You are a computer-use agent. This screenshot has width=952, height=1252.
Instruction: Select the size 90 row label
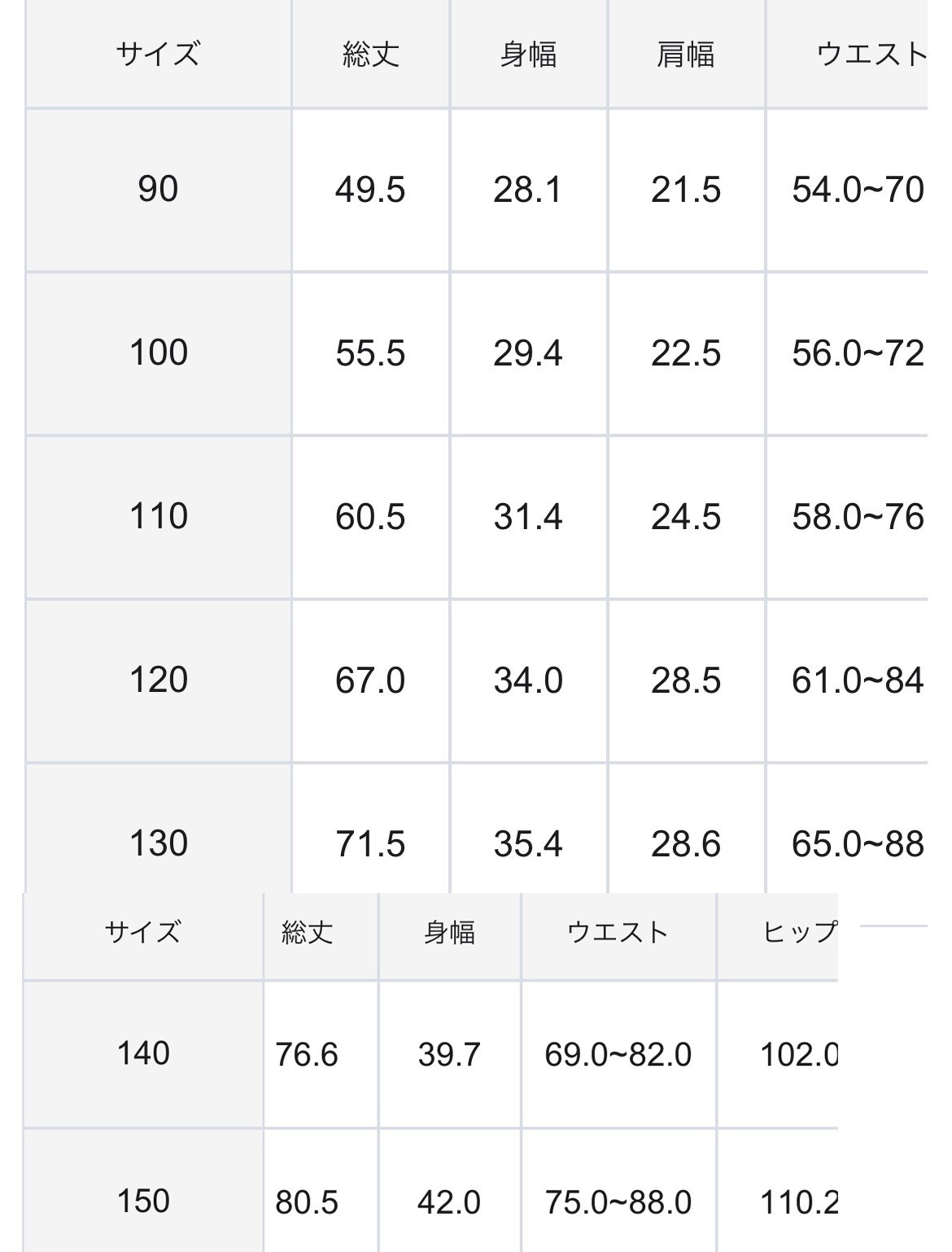coord(158,189)
